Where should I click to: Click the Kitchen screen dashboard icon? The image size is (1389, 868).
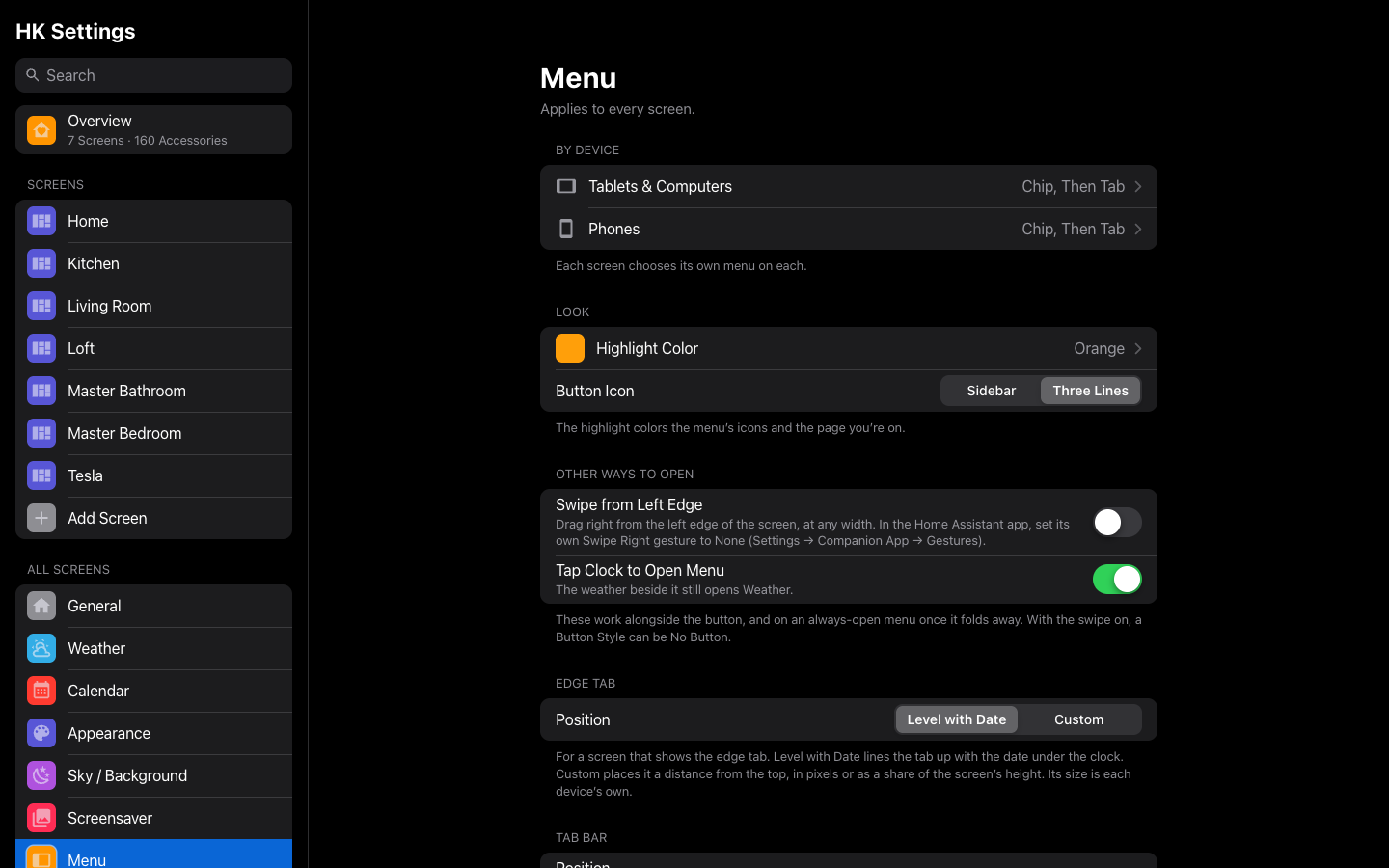[41, 263]
